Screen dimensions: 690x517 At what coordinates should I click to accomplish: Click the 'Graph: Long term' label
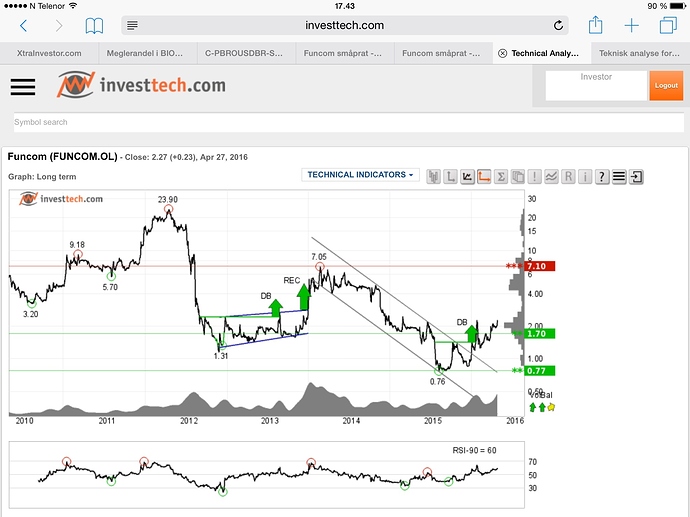[42, 177]
